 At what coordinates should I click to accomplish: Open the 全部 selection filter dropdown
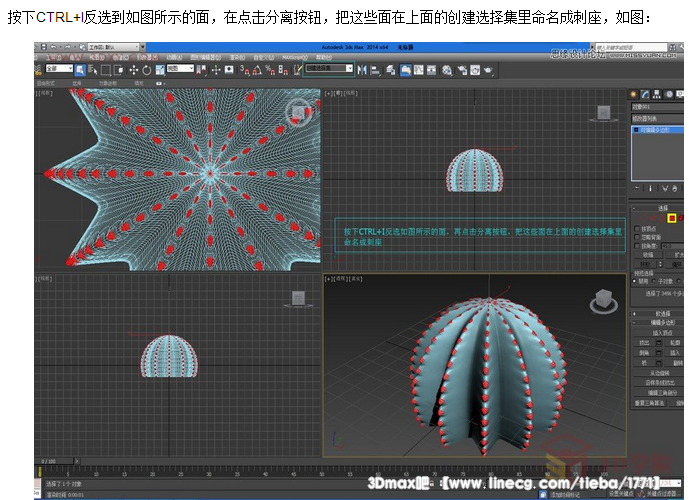click(59, 69)
